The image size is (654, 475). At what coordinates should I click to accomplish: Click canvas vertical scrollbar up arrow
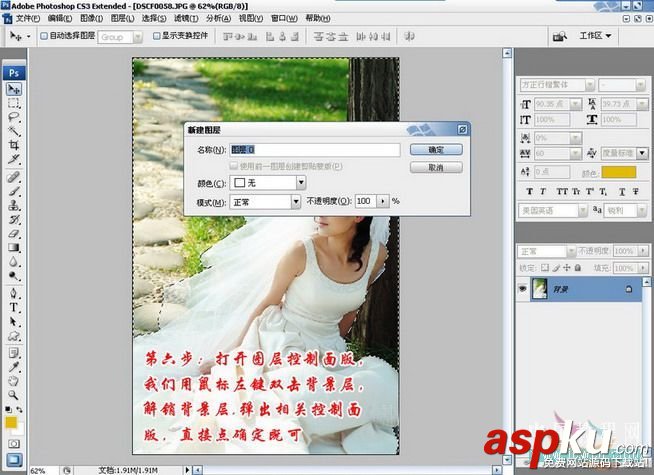click(507, 53)
